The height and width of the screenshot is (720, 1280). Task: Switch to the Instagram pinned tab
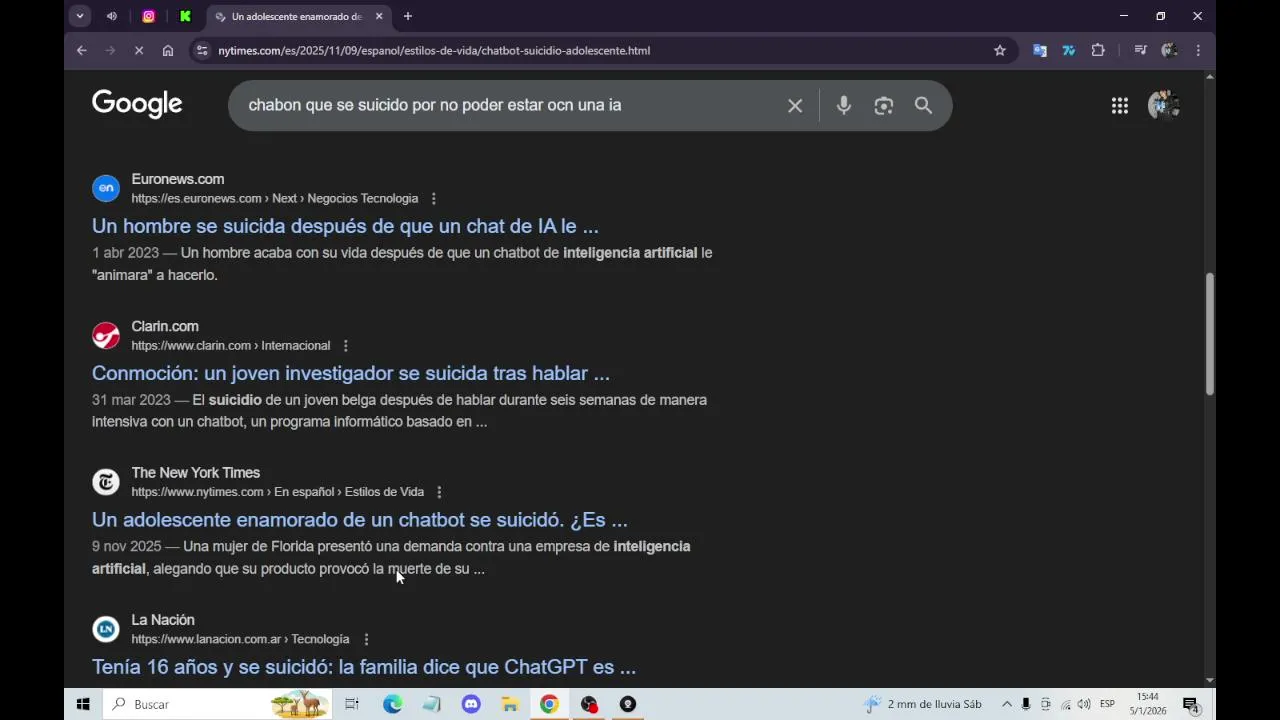[x=149, y=16]
